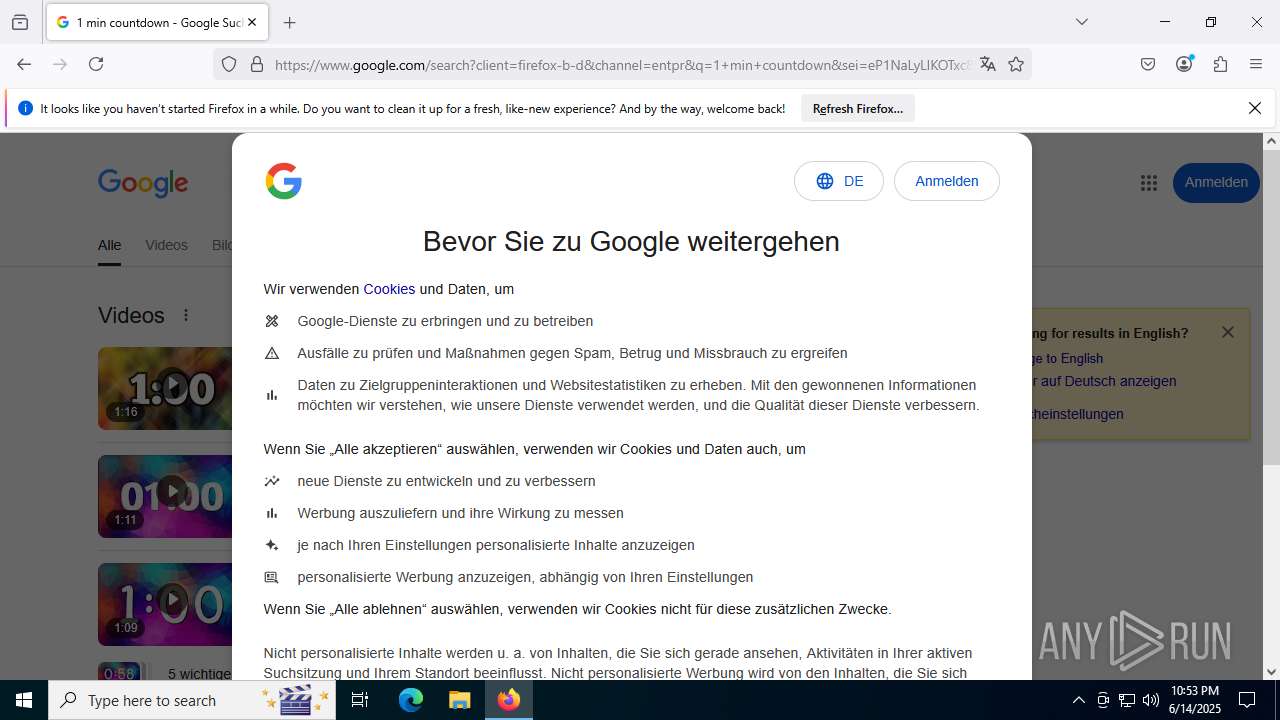Open the Windows notification center

(1247, 700)
